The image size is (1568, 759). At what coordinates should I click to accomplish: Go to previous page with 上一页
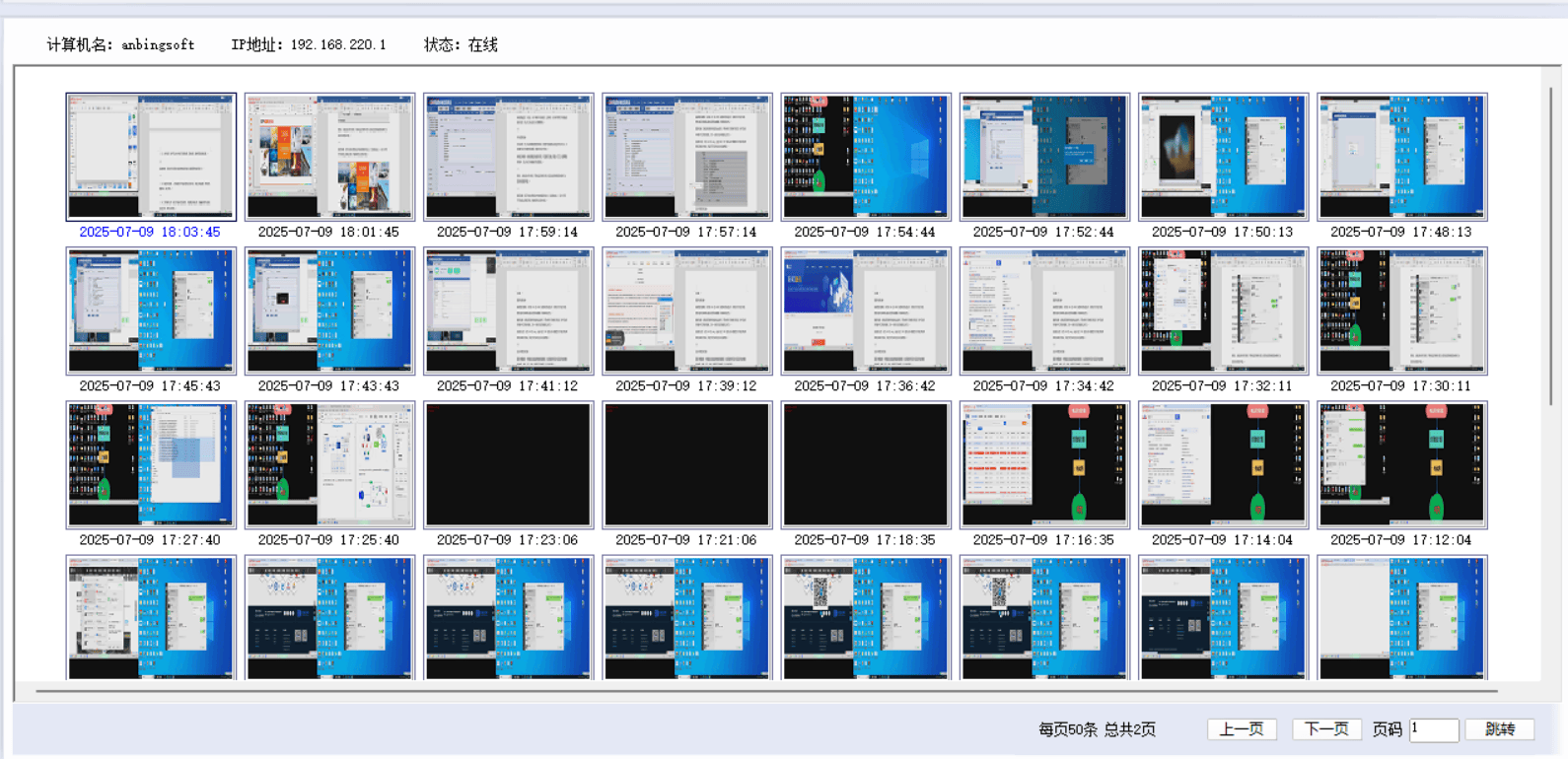tap(1242, 729)
